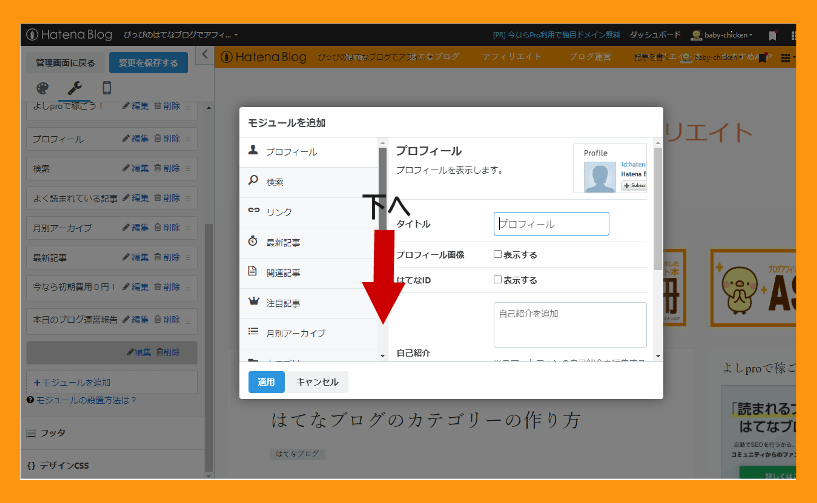
Task: Click 削除 for 今なら初期費用0円 module
Action: point(167,287)
